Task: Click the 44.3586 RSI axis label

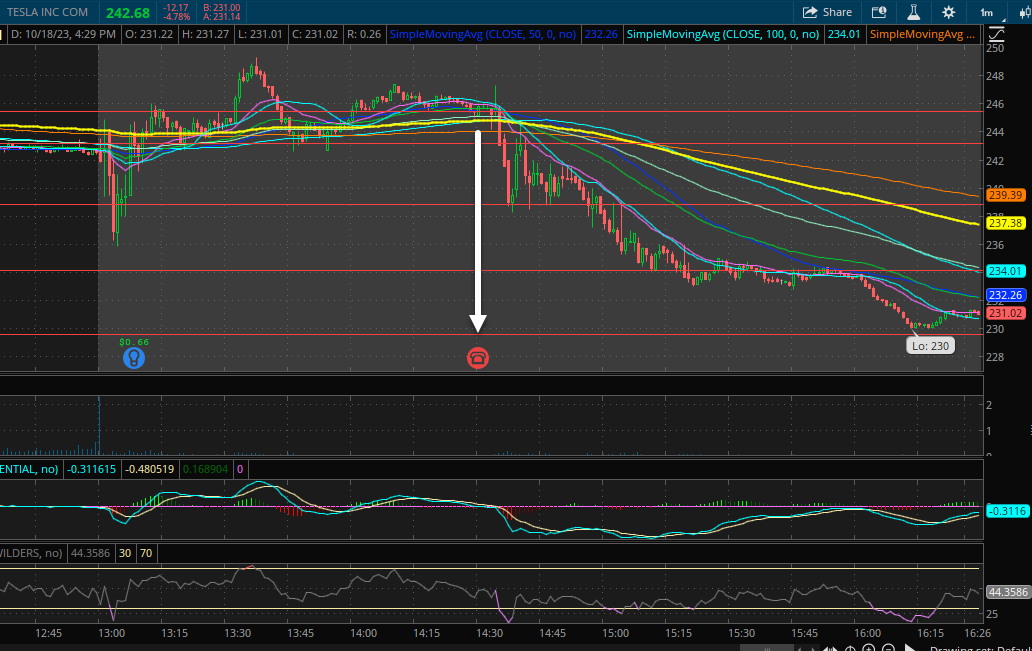Action: pos(1008,592)
